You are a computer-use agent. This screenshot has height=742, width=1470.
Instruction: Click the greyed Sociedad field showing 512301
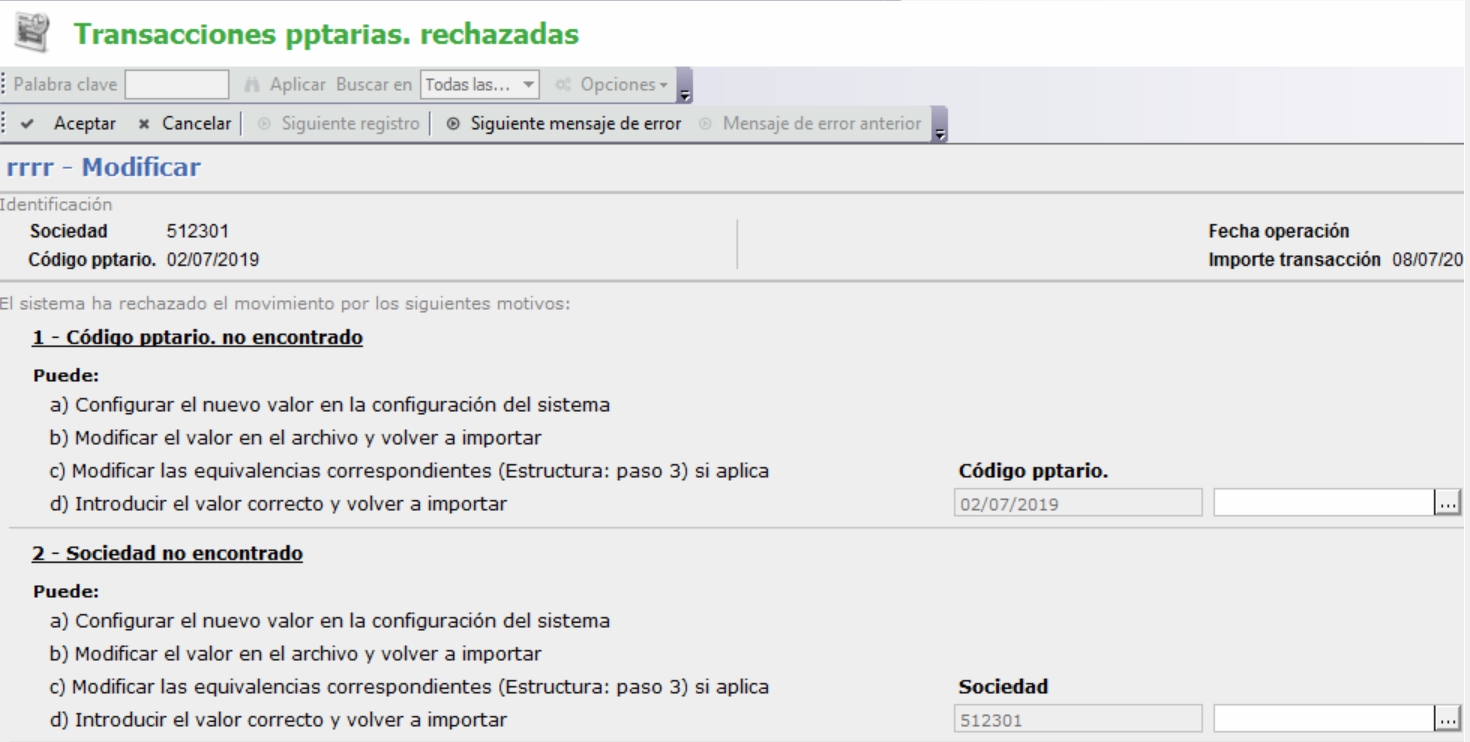pos(1076,718)
